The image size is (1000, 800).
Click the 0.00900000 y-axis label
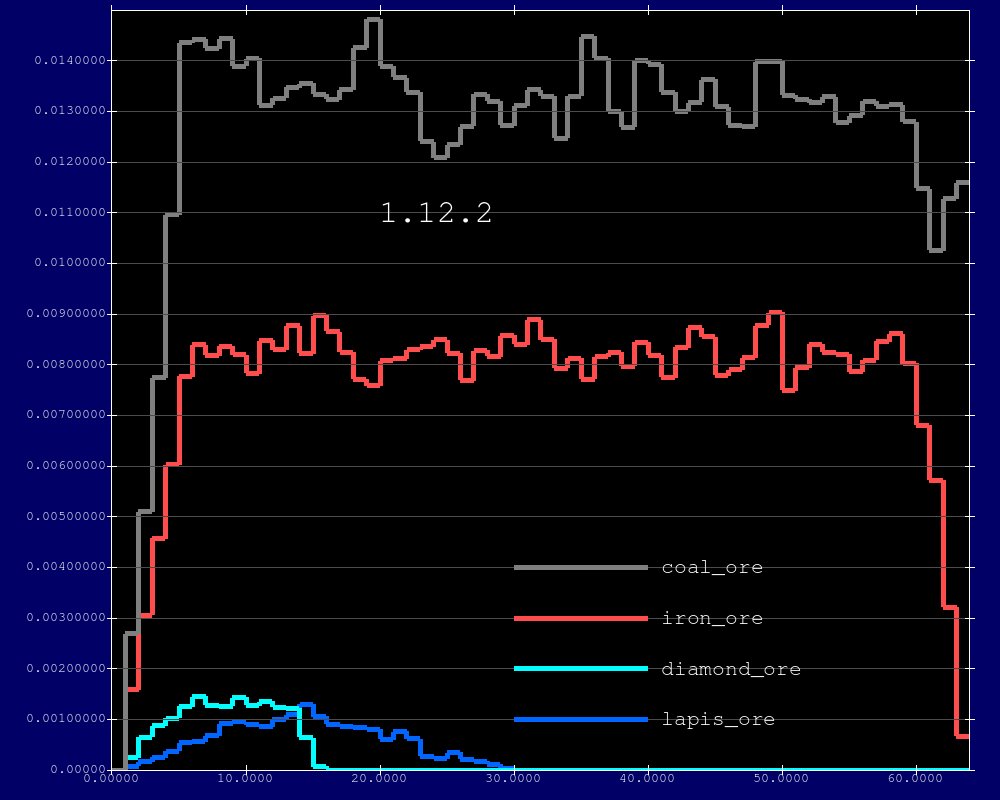tap(66, 314)
